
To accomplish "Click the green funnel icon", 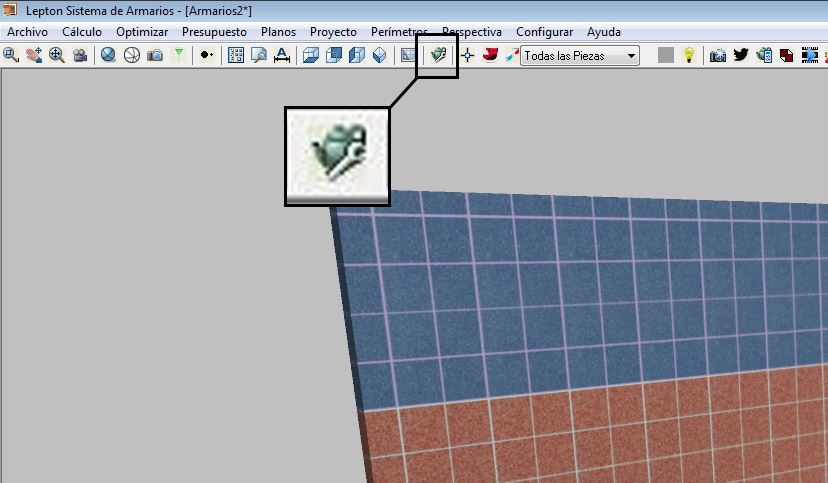I will click(179, 55).
